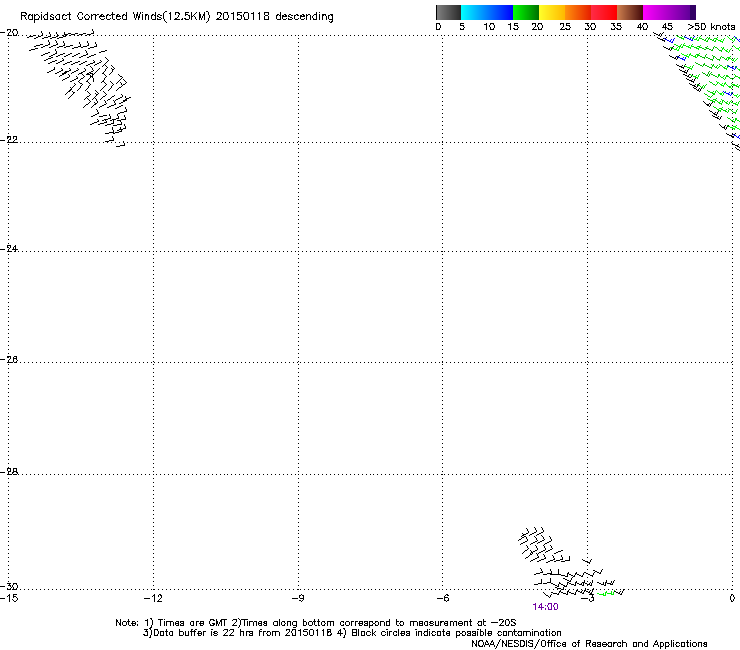The width and height of the screenshot is (740, 650).
Task: Pick the red 30-35 knots legend band
Action: coord(604,12)
